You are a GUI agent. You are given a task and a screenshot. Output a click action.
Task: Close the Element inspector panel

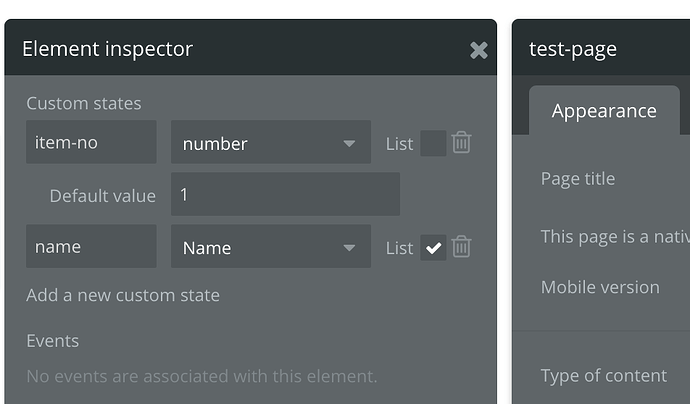click(479, 50)
